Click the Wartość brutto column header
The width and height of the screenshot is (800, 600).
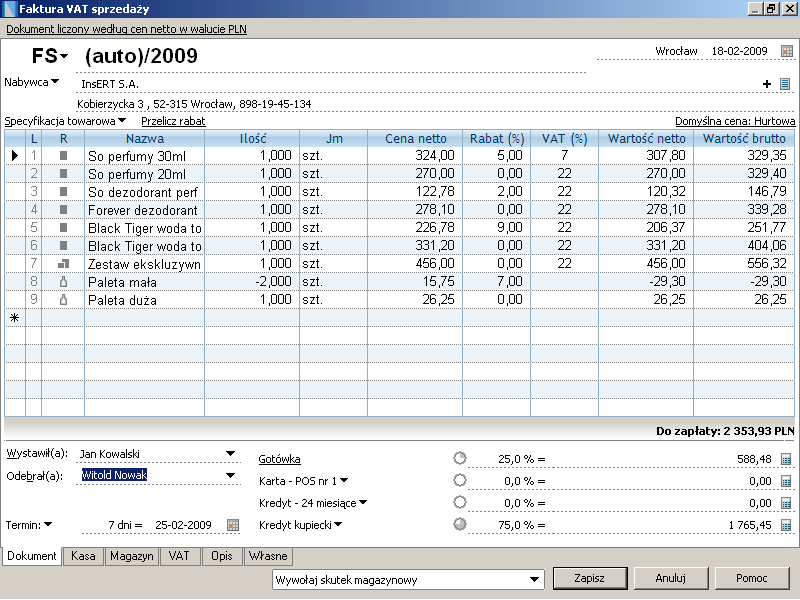click(744, 138)
